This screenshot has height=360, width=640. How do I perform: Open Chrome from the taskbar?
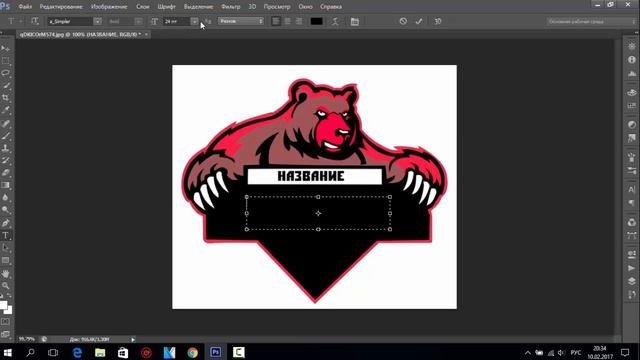point(193,352)
